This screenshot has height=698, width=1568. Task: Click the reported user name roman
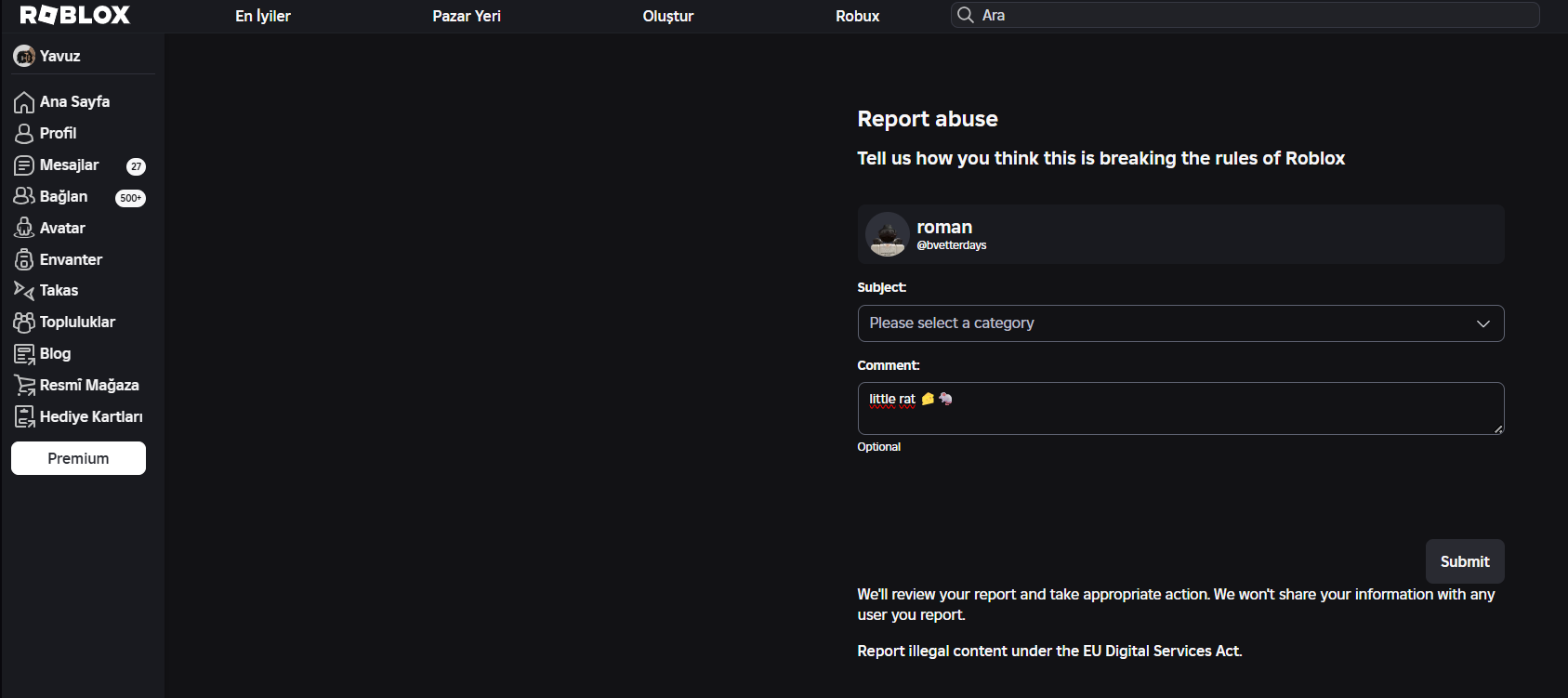point(944,227)
